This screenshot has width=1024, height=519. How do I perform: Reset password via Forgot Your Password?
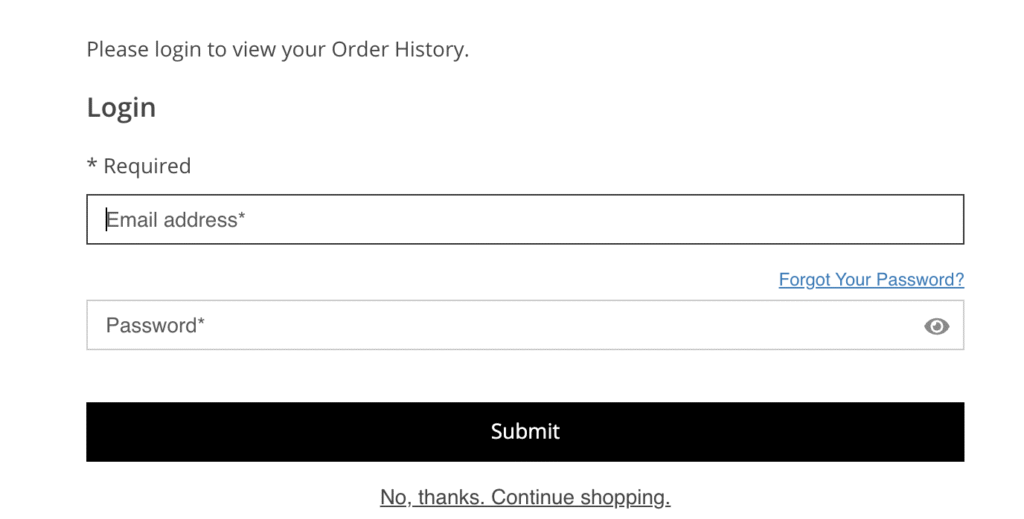click(871, 280)
